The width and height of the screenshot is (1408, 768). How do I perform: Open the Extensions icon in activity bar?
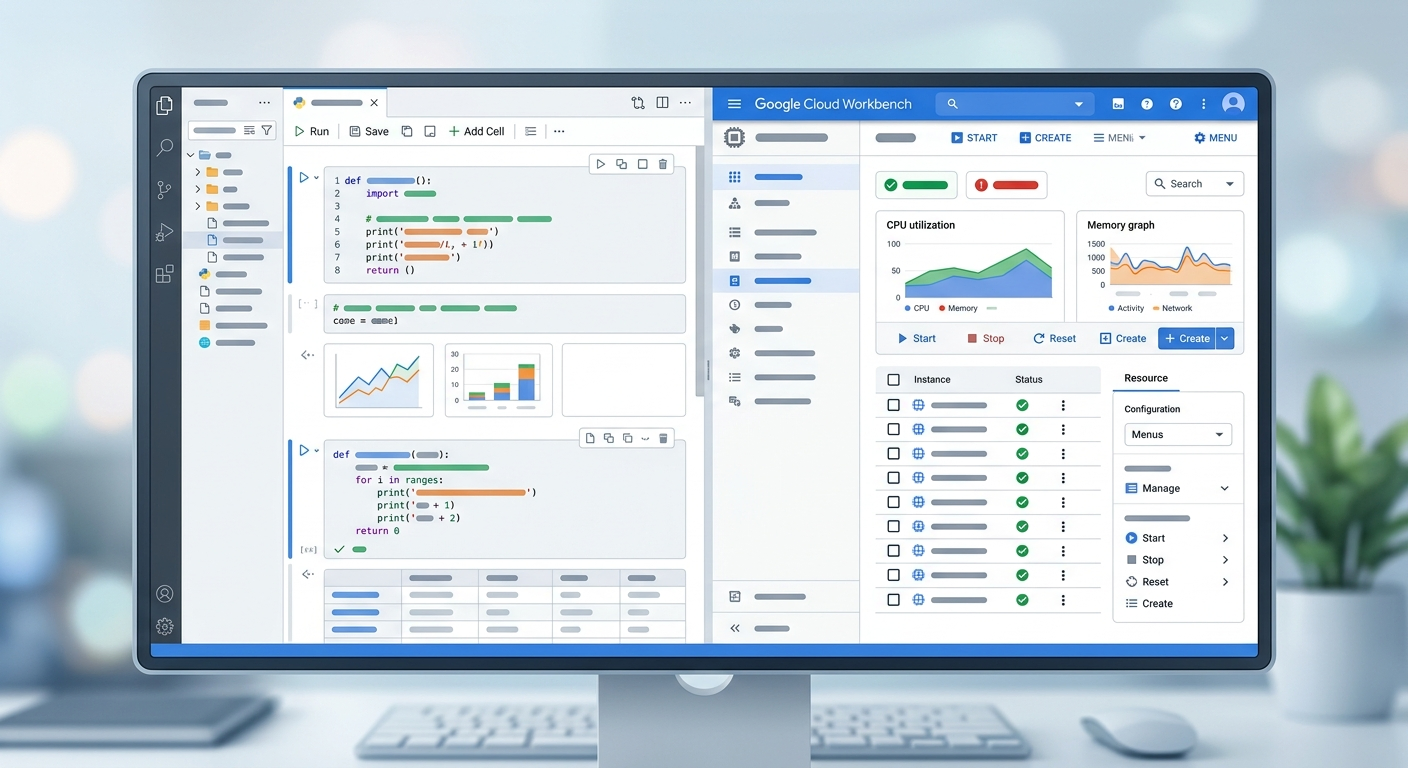(x=164, y=274)
